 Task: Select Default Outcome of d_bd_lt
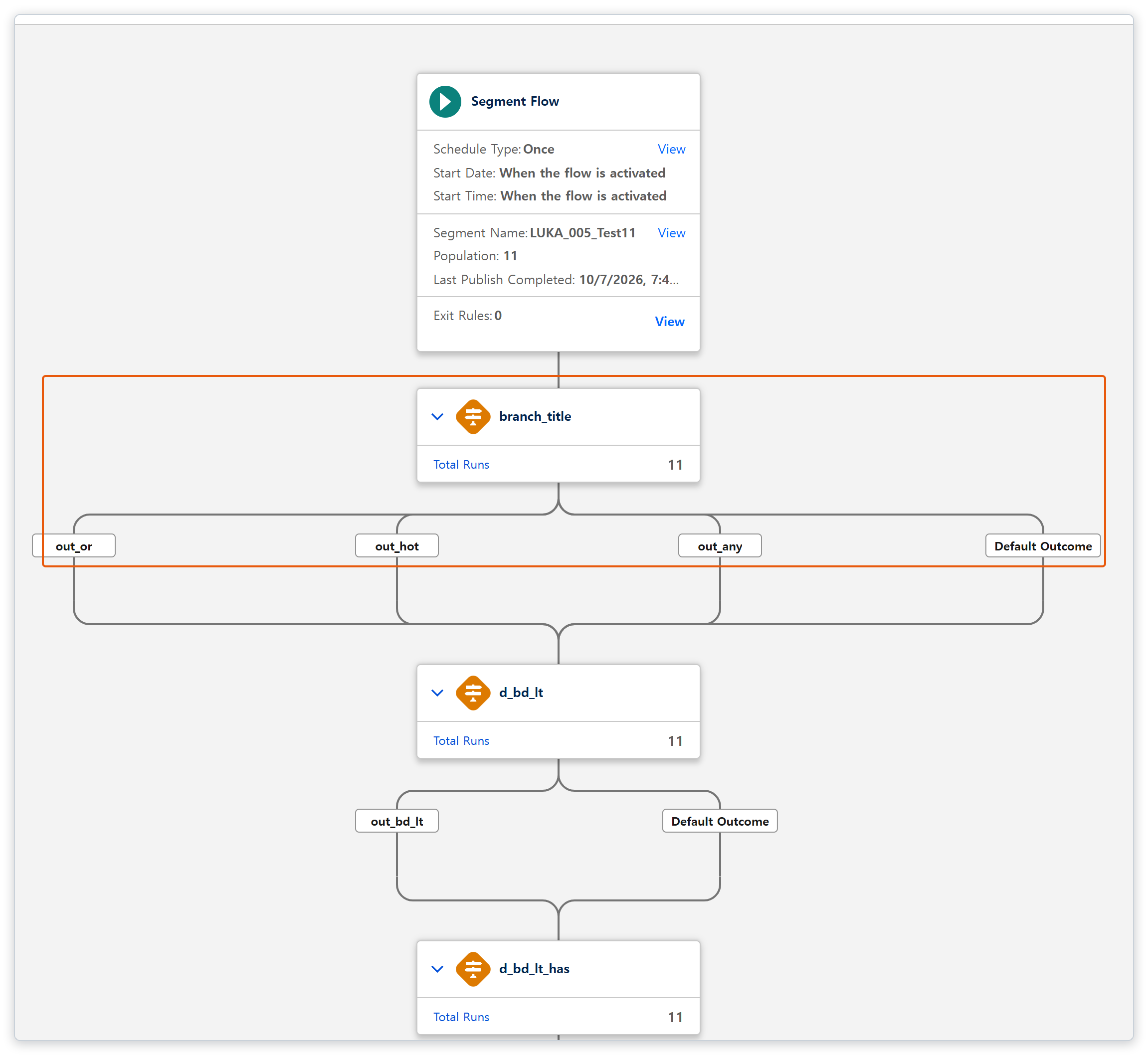(x=720, y=822)
